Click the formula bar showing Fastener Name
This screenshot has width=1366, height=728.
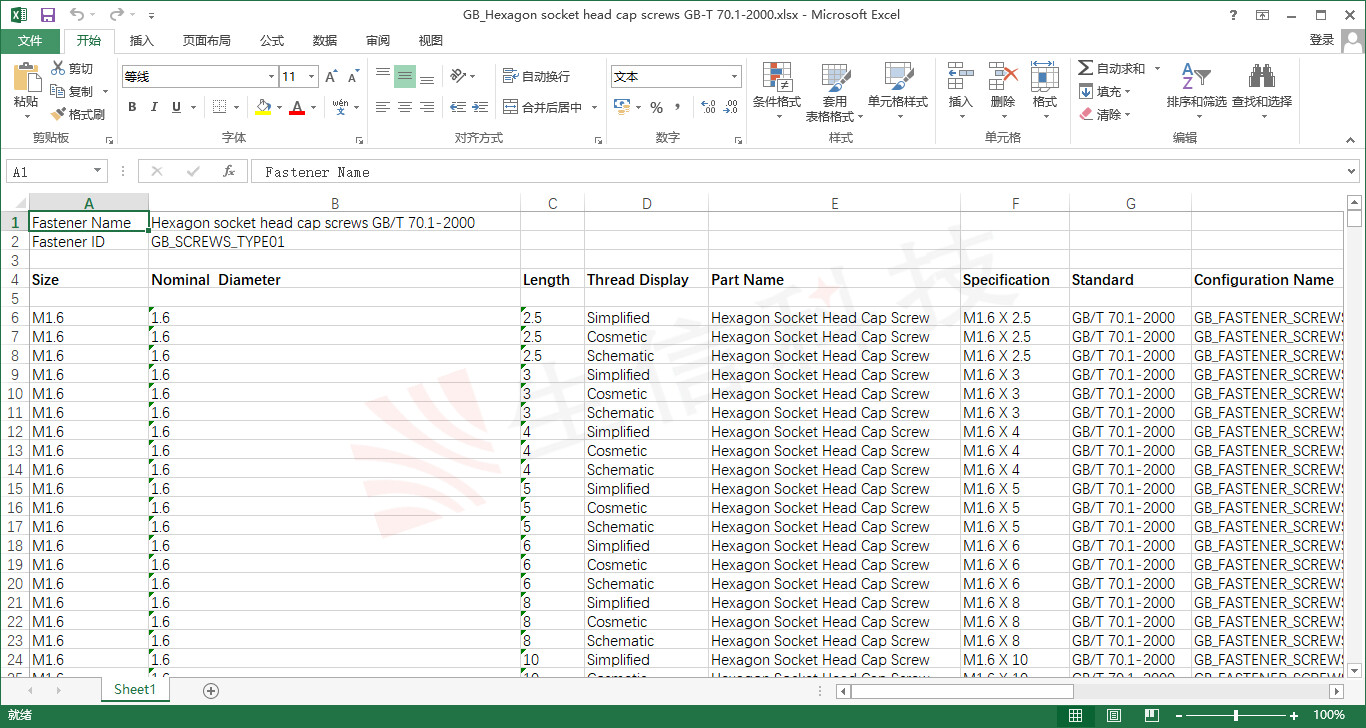pos(805,172)
